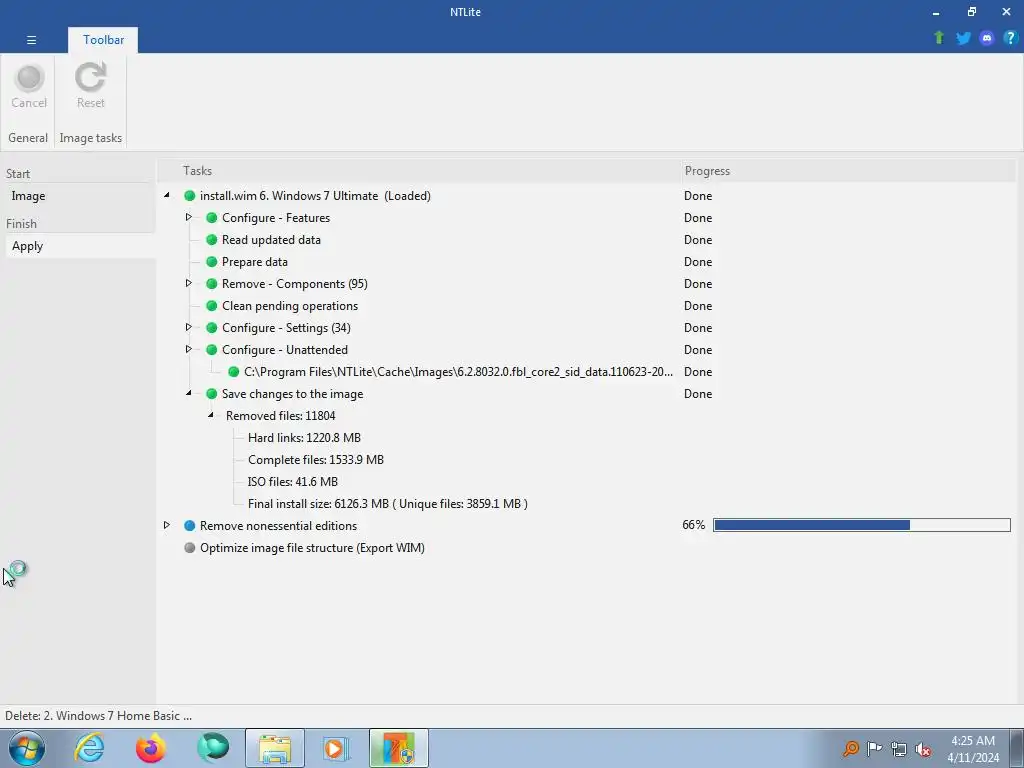Click green status dot of install.wim row
This screenshot has width=1024, height=768.
click(189, 196)
